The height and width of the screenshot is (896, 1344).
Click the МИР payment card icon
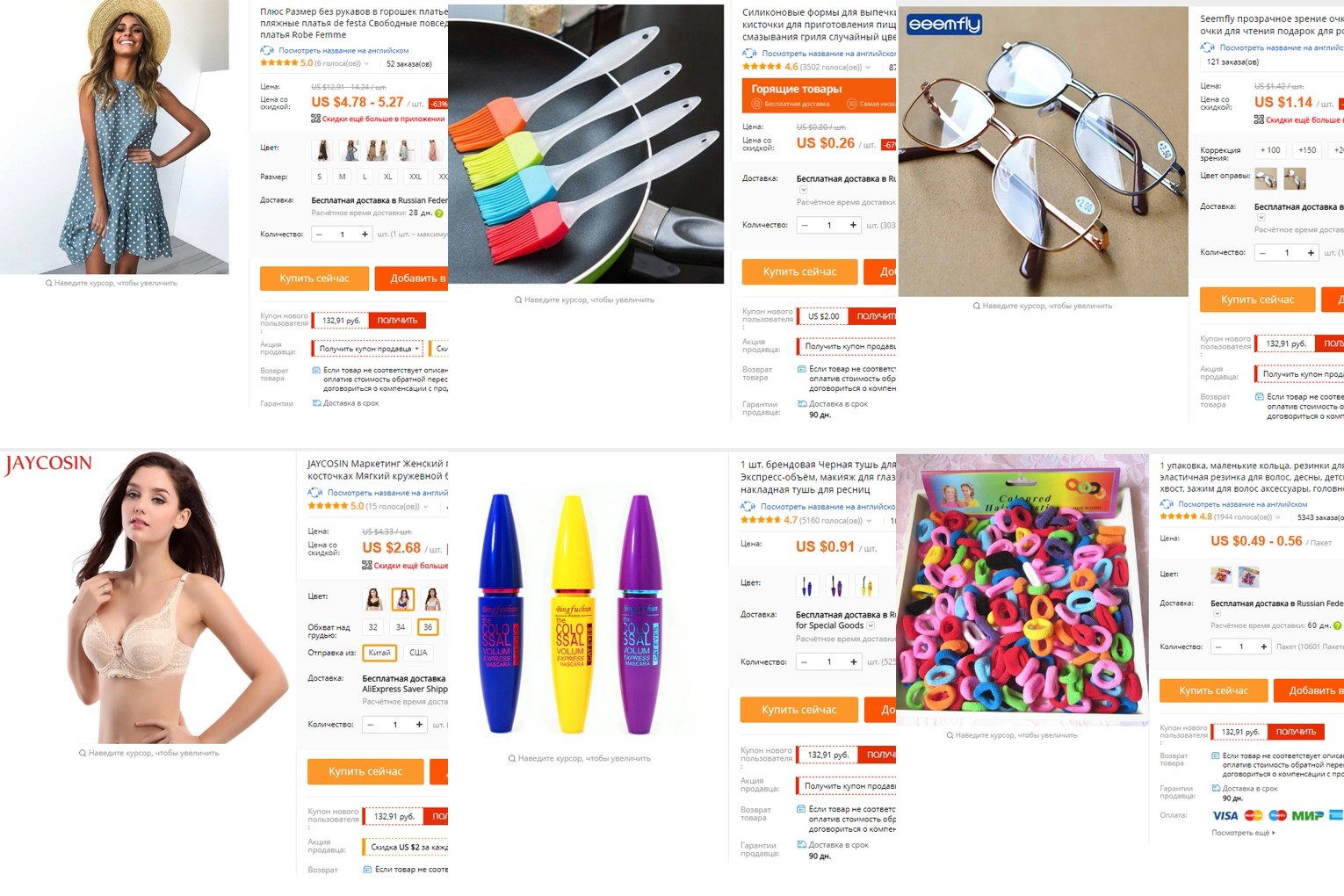click(x=1307, y=815)
